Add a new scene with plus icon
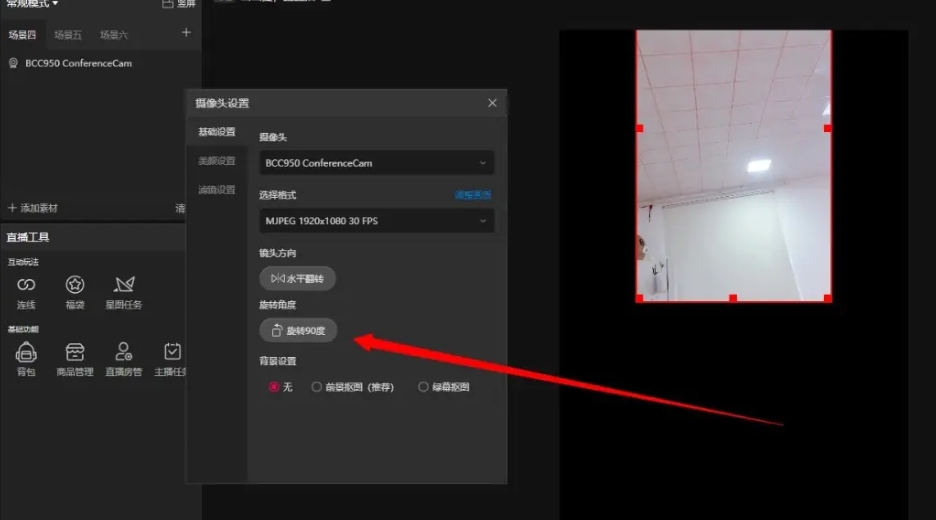936x520 pixels. click(186, 33)
